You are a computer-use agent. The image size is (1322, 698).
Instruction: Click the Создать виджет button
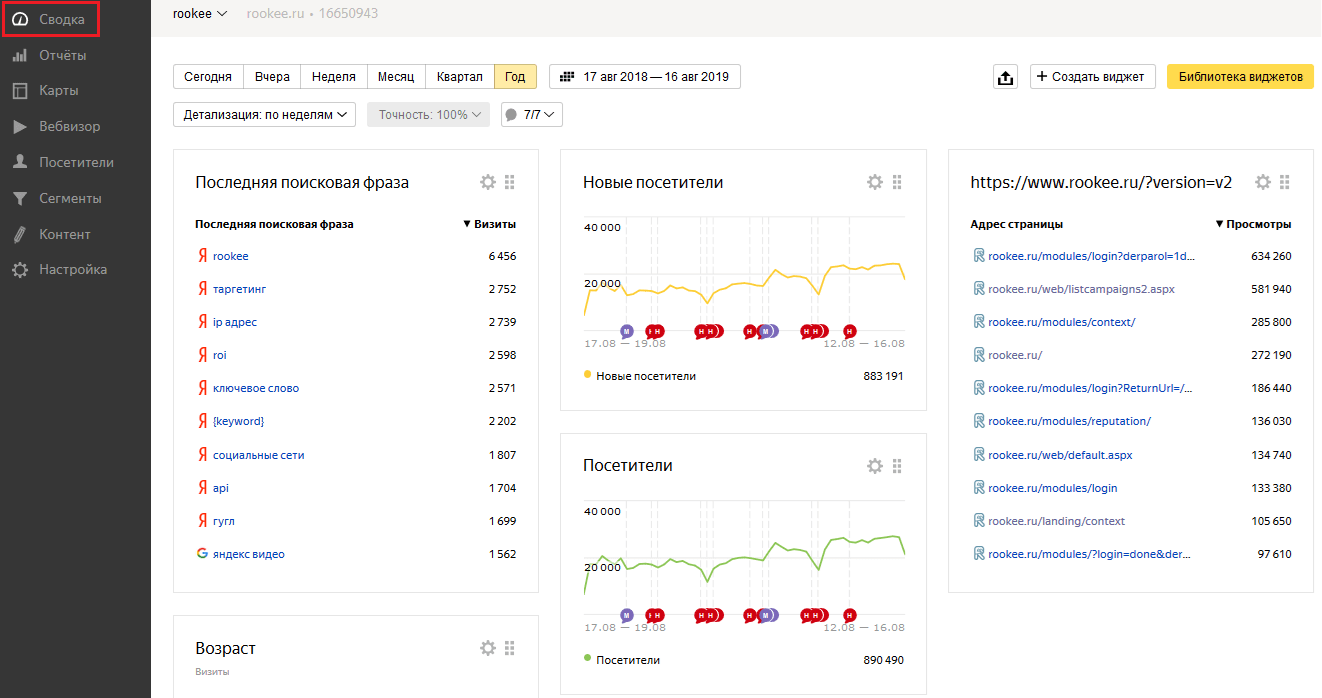click(x=1092, y=77)
